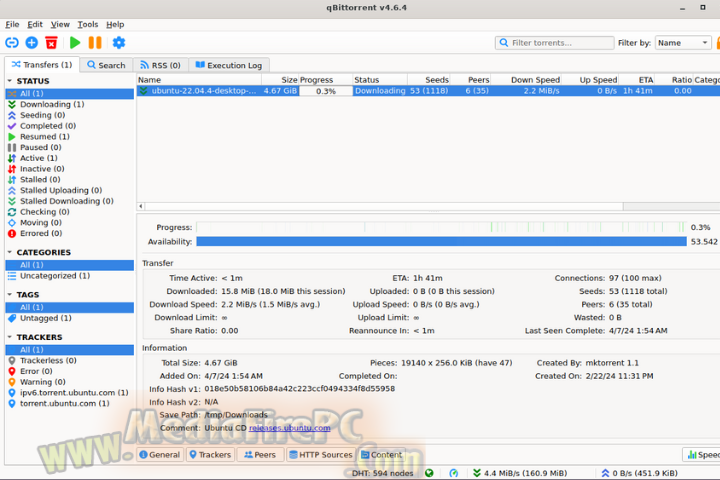Click the Add Torrent File plus icon
The image size is (720, 480).
[x=32, y=43]
